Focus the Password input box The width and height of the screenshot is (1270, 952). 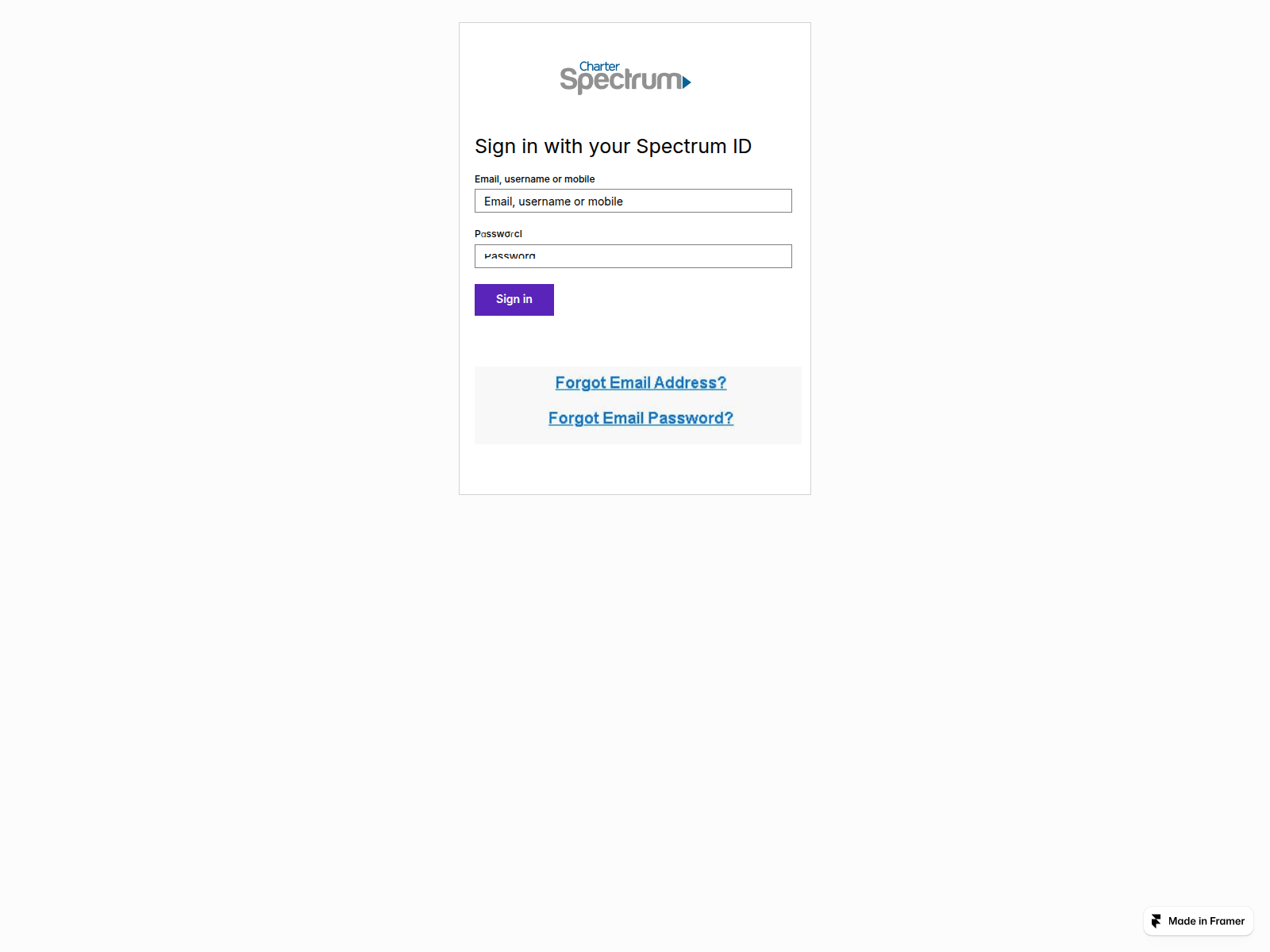click(633, 256)
